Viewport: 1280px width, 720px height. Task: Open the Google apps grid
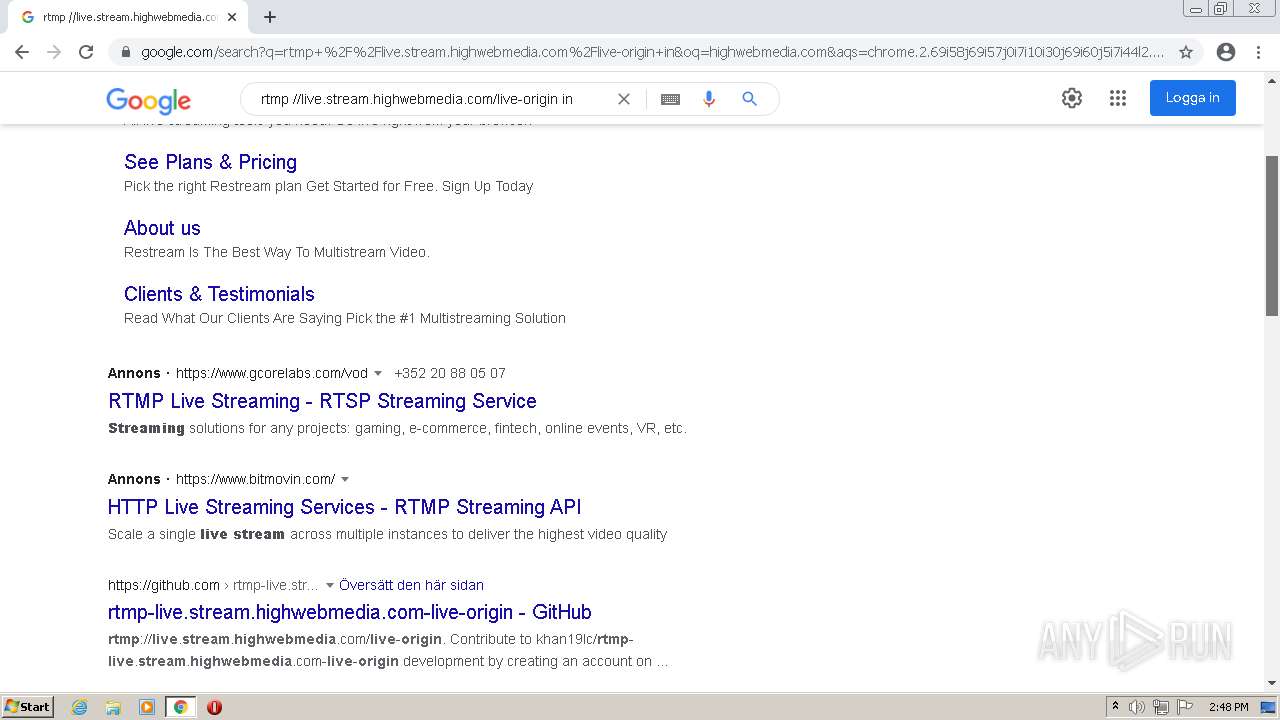pyautogui.click(x=1118, y=98)
